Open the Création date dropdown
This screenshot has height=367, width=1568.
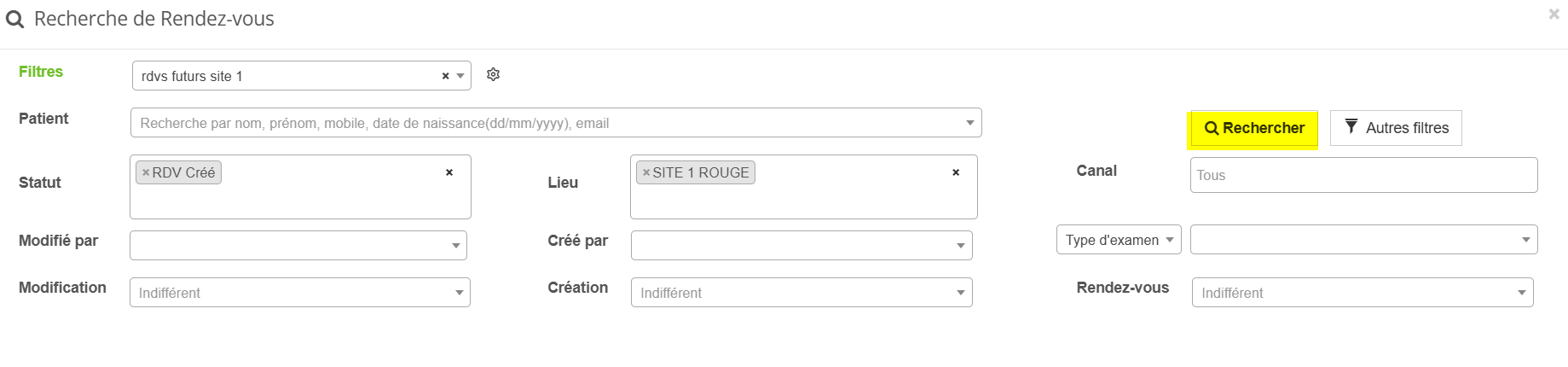coord(801,293)
